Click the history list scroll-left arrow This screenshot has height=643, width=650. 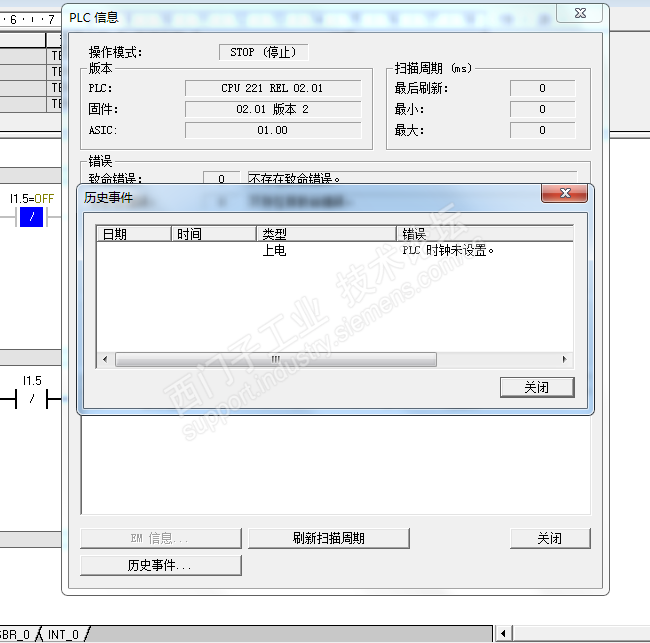[105, 359]
